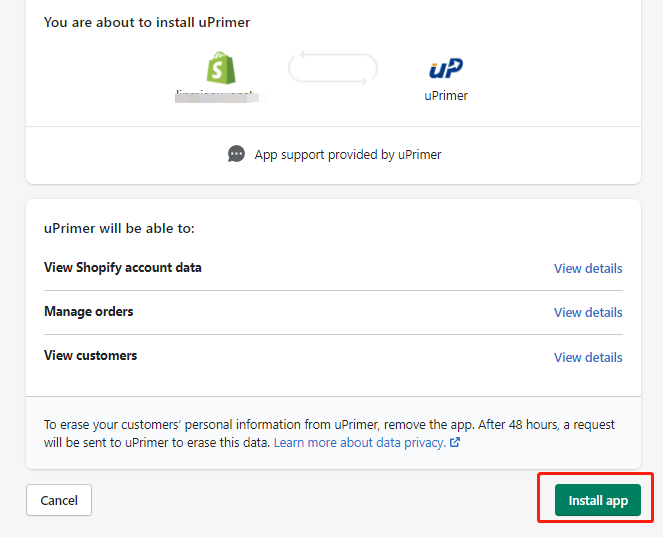View details for View customers
This screenshot has height=537, width=663.
(x=588, y=357)
